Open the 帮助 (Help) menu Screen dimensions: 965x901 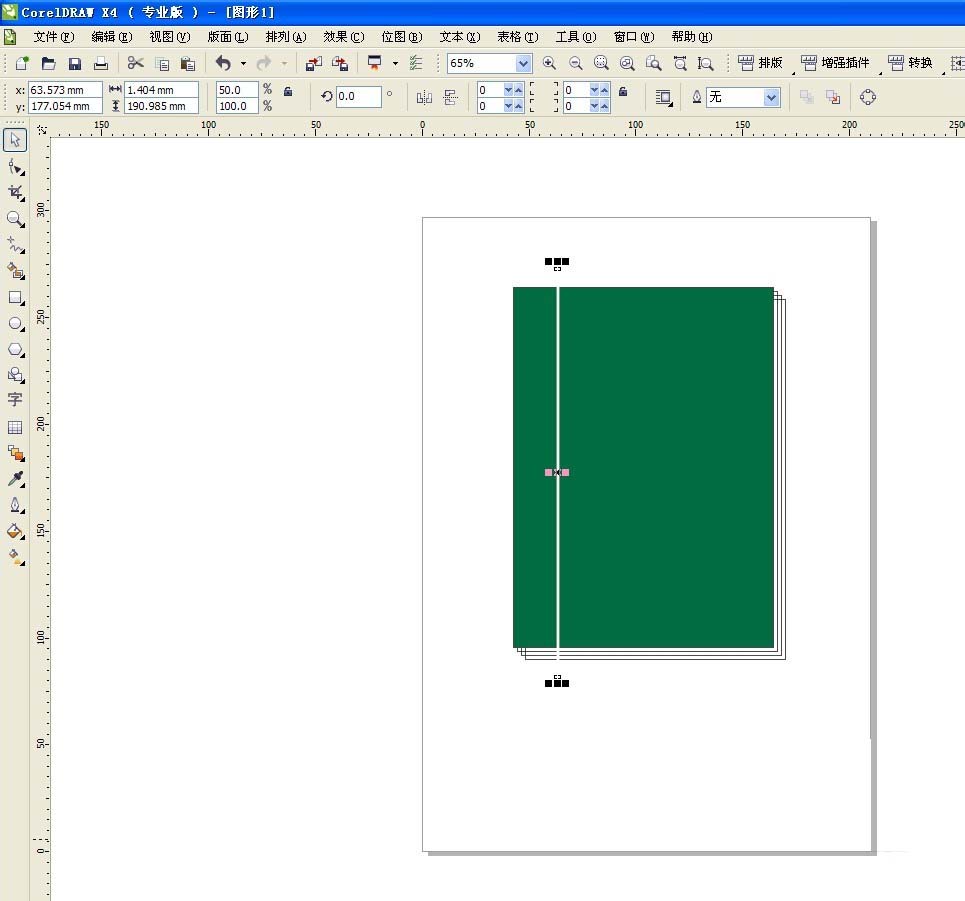[x=692, y=37]
